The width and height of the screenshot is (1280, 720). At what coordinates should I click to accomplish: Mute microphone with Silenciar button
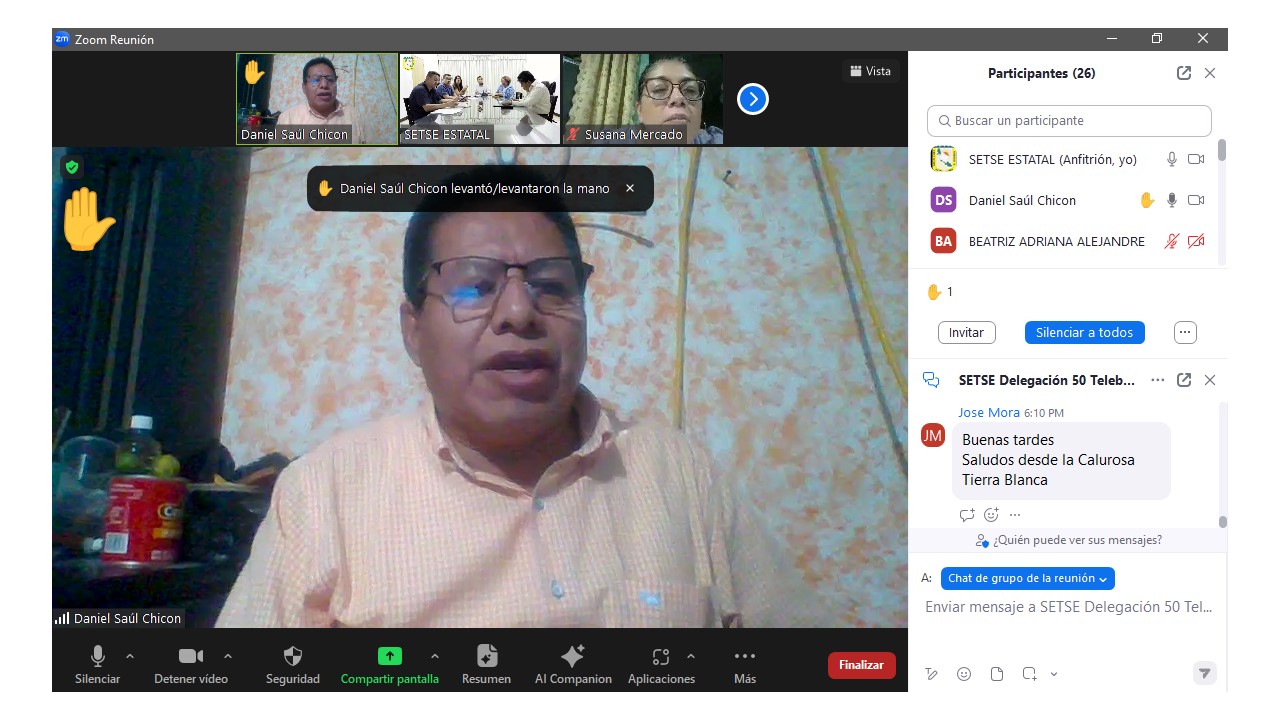click(98, 657)
